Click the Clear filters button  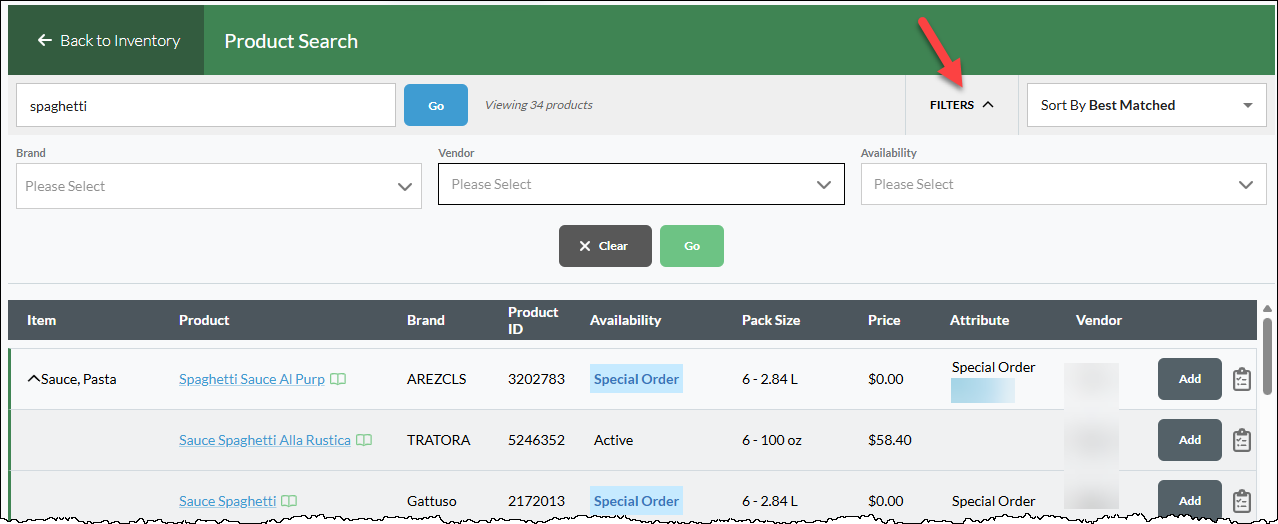click(605, 246)
